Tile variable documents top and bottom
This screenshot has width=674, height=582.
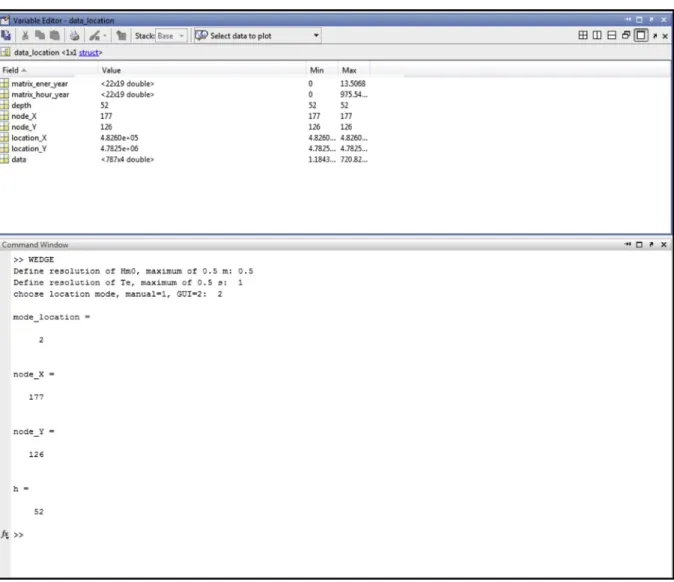pyautogui.click(x=612, y=35)
